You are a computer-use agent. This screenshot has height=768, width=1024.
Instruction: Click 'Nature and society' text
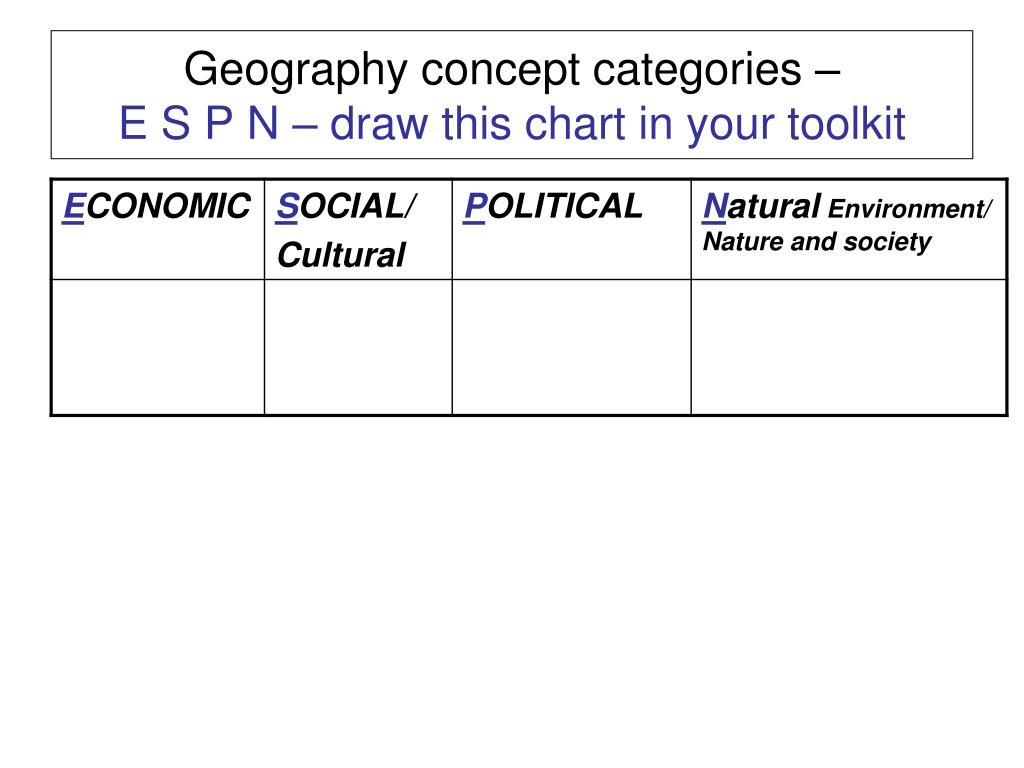click(817, 242)
